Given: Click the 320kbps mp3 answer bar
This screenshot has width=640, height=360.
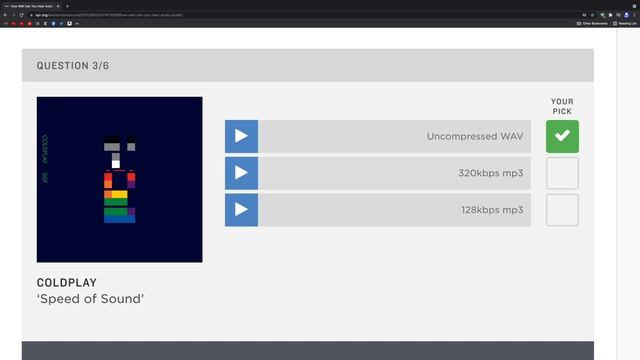Looking at the screenshot, I should (394, 173).
